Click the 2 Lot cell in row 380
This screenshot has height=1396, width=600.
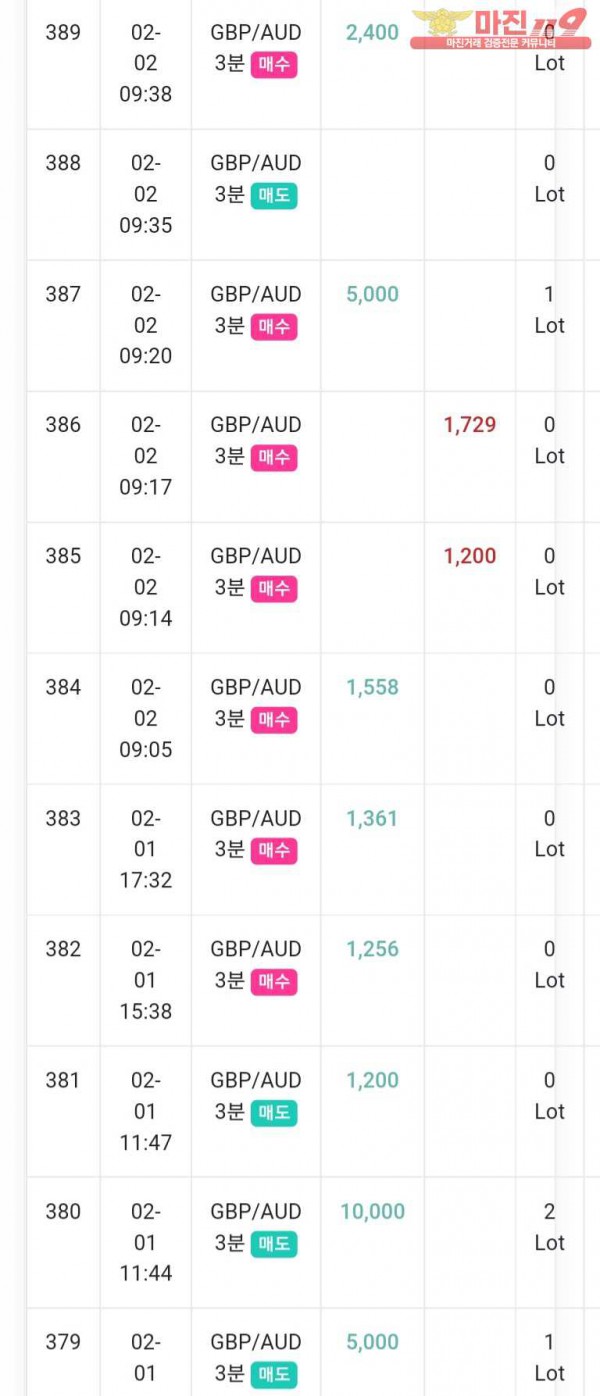[549, 1227]
